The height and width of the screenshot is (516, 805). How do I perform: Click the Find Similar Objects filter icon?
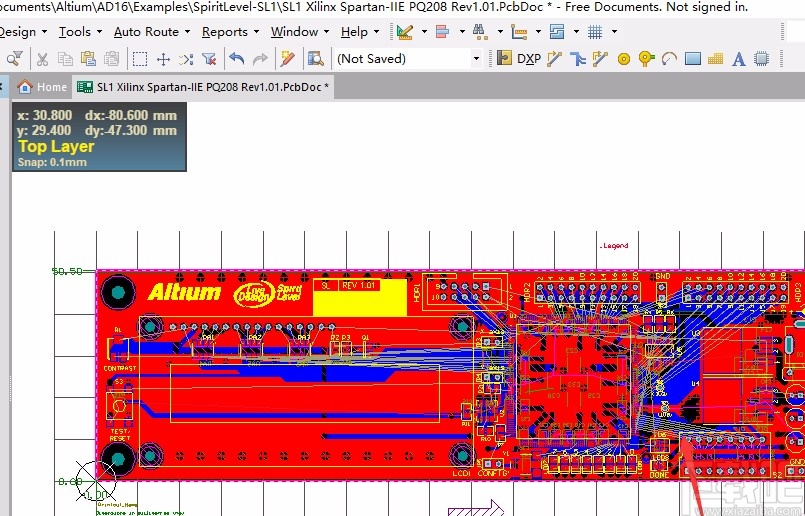click(x=14, y=59)
